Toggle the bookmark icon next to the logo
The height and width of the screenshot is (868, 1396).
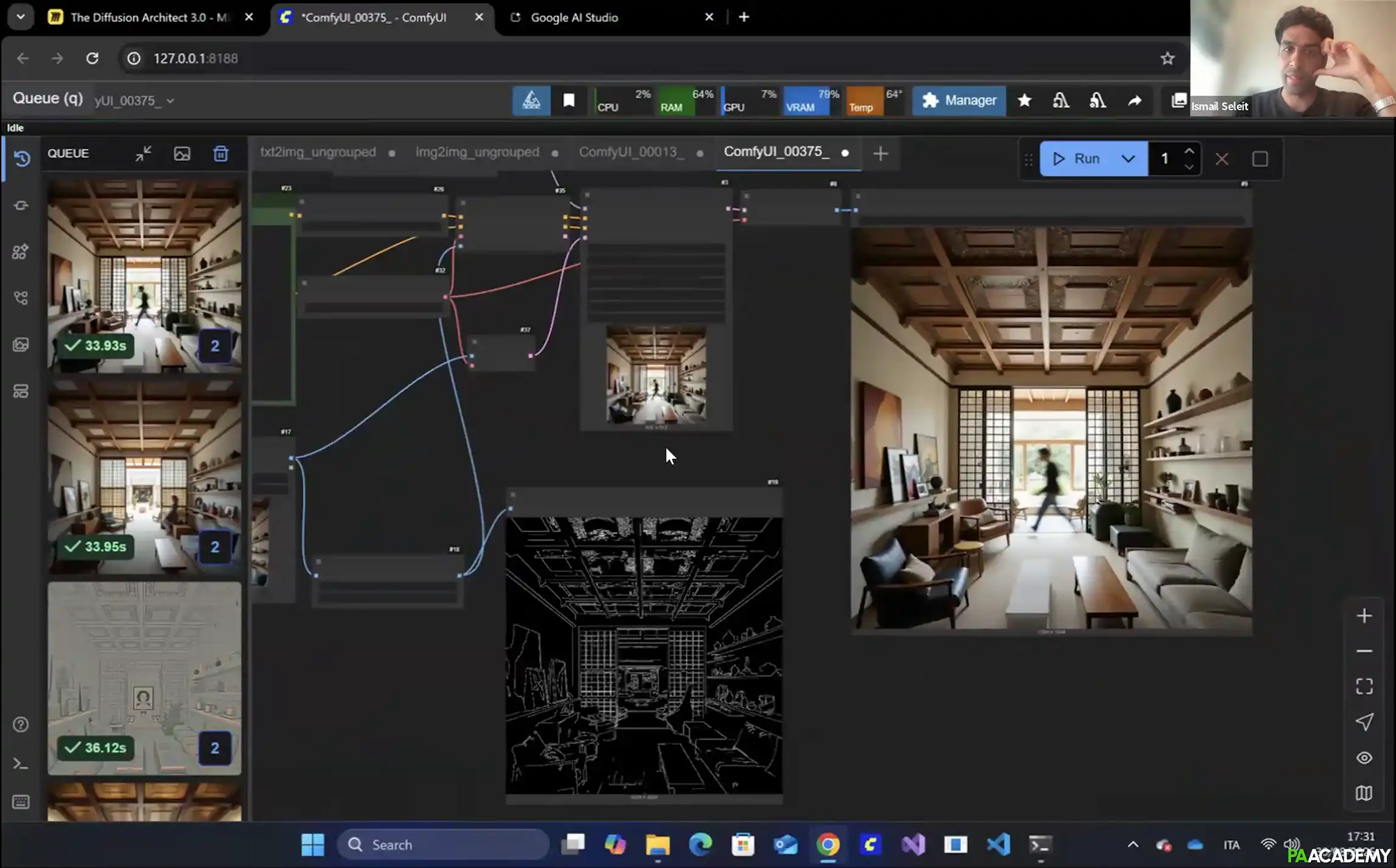tap(569, 101)
